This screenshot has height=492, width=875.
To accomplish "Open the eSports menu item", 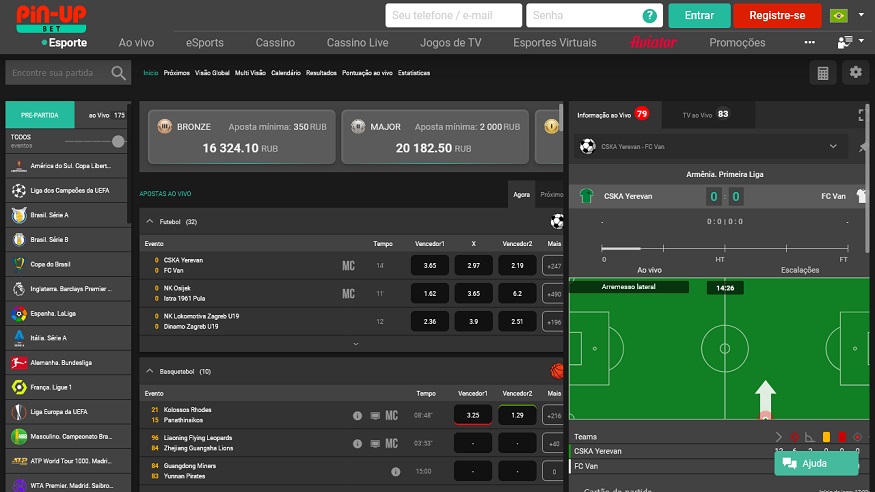I will 205,43.
